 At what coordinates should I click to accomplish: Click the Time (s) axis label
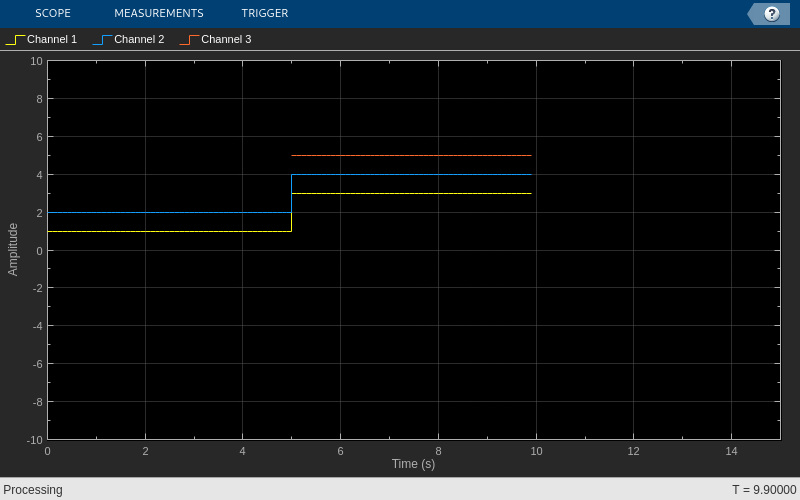413,464
